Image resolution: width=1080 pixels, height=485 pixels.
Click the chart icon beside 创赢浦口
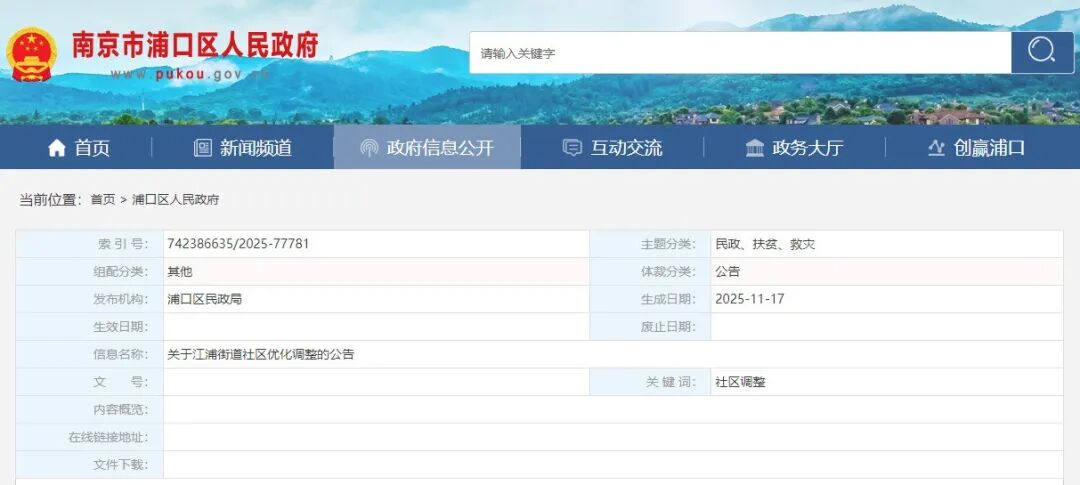(x=936, y=148)
